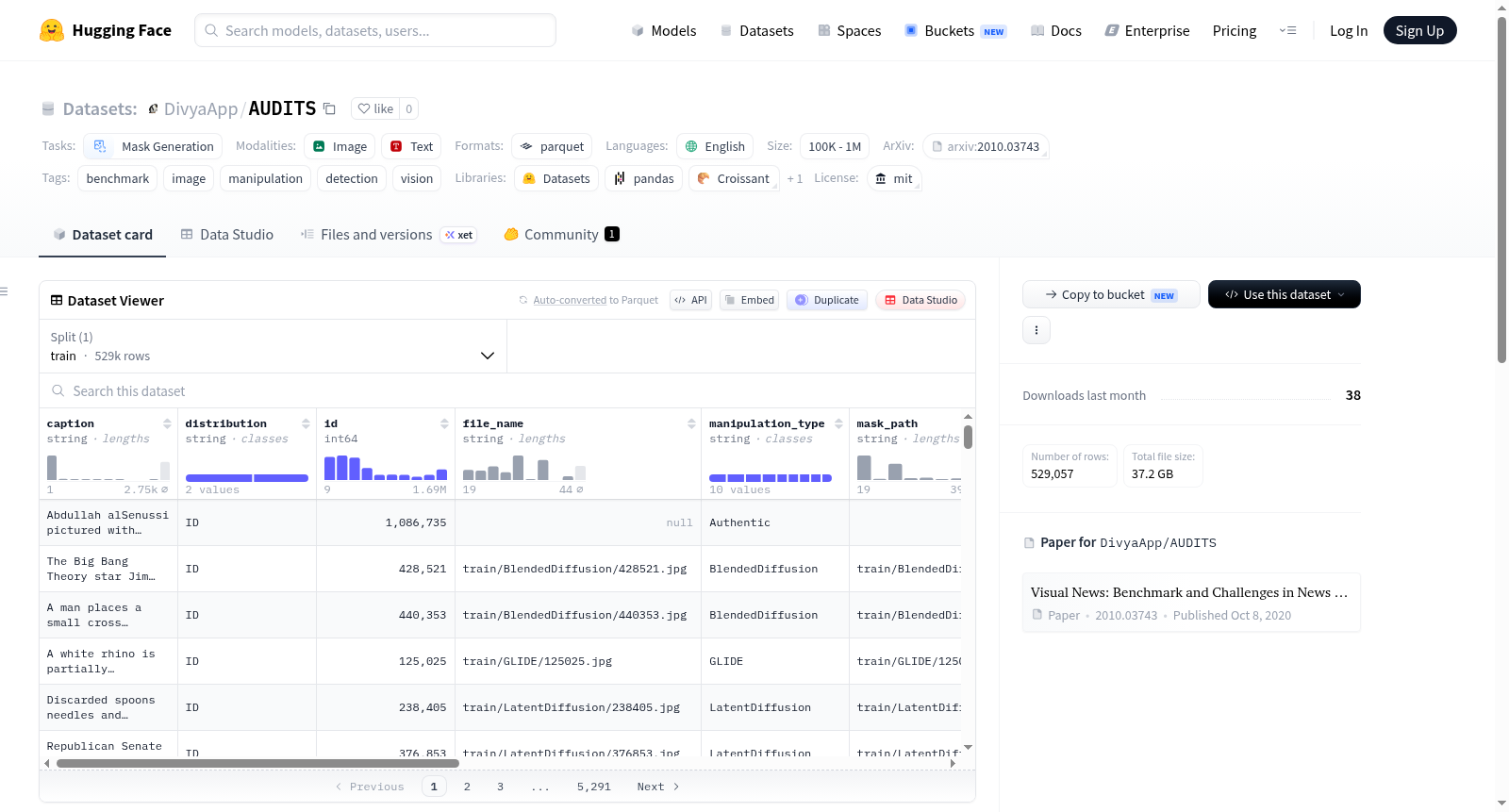Open the DivyaApp author link
The width and height of the screenshot is (1509, 812).
pos(201,108)
